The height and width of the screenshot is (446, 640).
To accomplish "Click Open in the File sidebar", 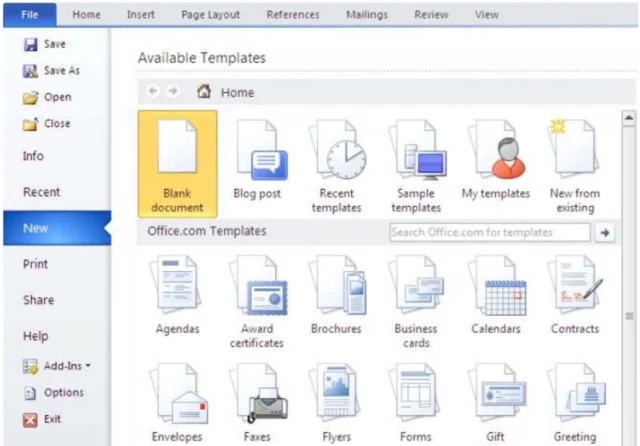I will tap(47, 97).
